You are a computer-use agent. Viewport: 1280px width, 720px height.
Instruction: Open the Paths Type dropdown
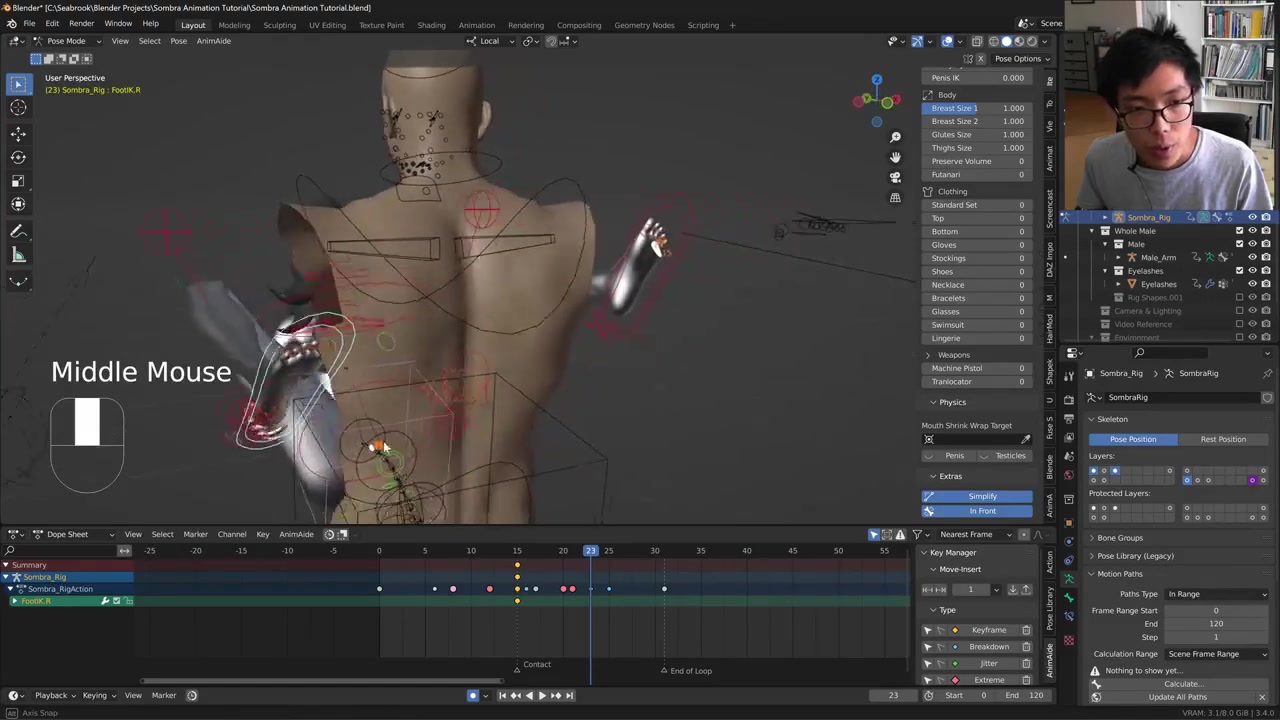pos(1217,594)
